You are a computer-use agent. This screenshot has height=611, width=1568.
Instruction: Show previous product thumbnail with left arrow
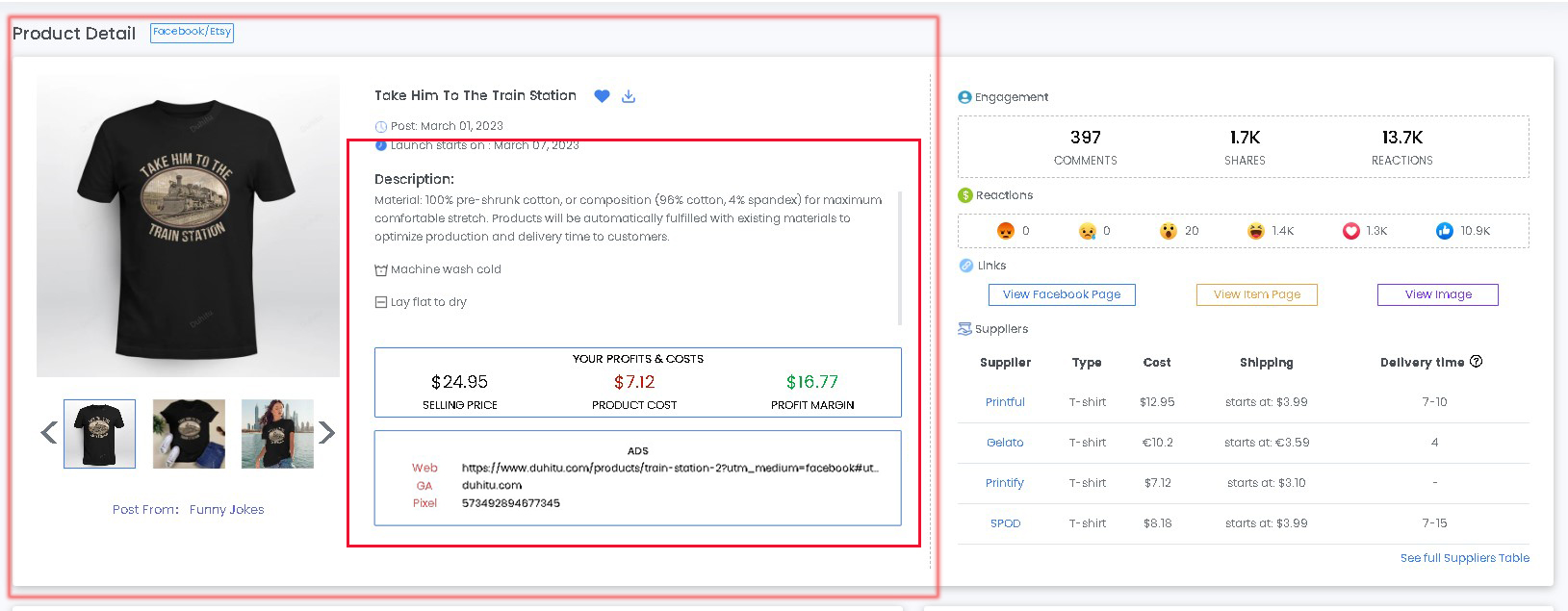click(49, 433)
